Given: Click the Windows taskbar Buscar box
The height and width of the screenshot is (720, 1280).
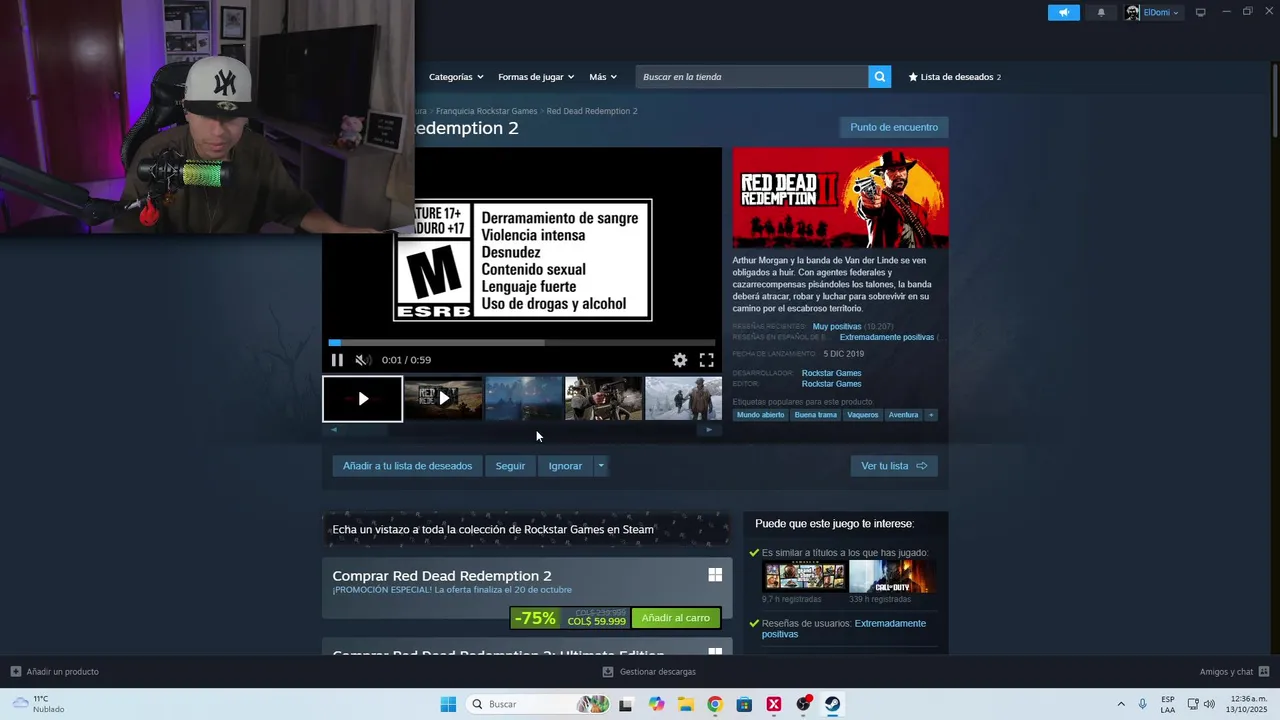Looking at the screenshot, I should tap(538, 704).
